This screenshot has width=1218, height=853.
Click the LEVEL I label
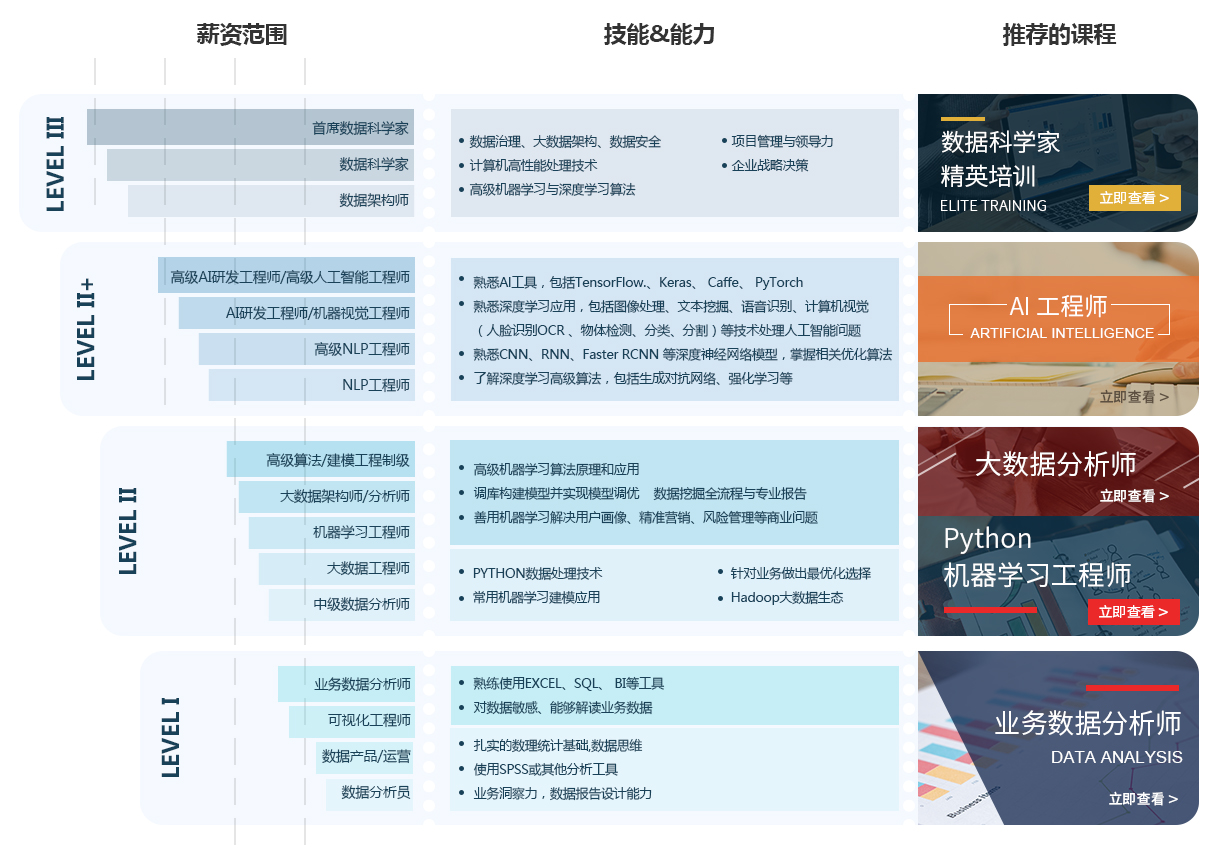[x=171, y=738]
